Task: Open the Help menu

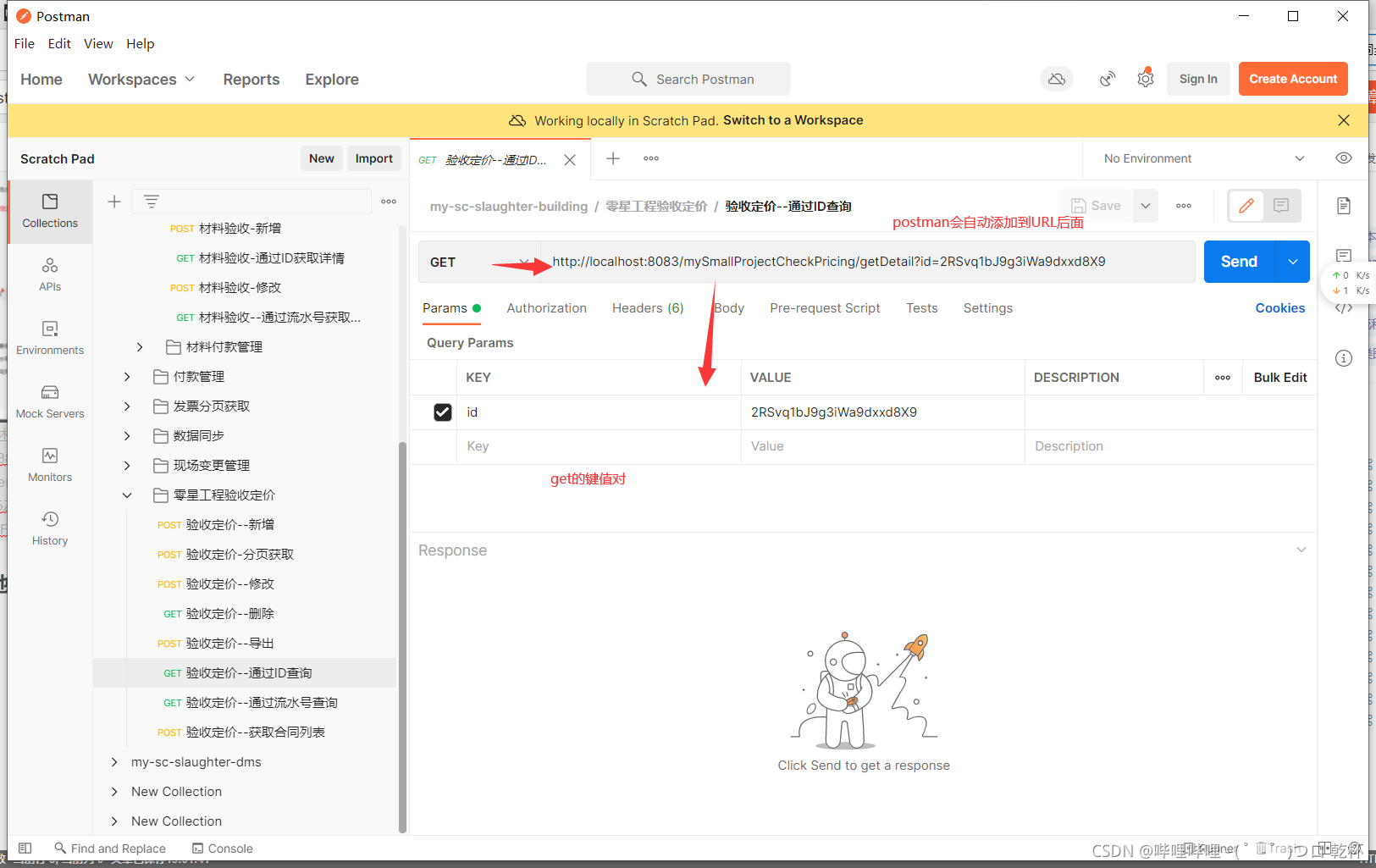Action: (141, 44)
